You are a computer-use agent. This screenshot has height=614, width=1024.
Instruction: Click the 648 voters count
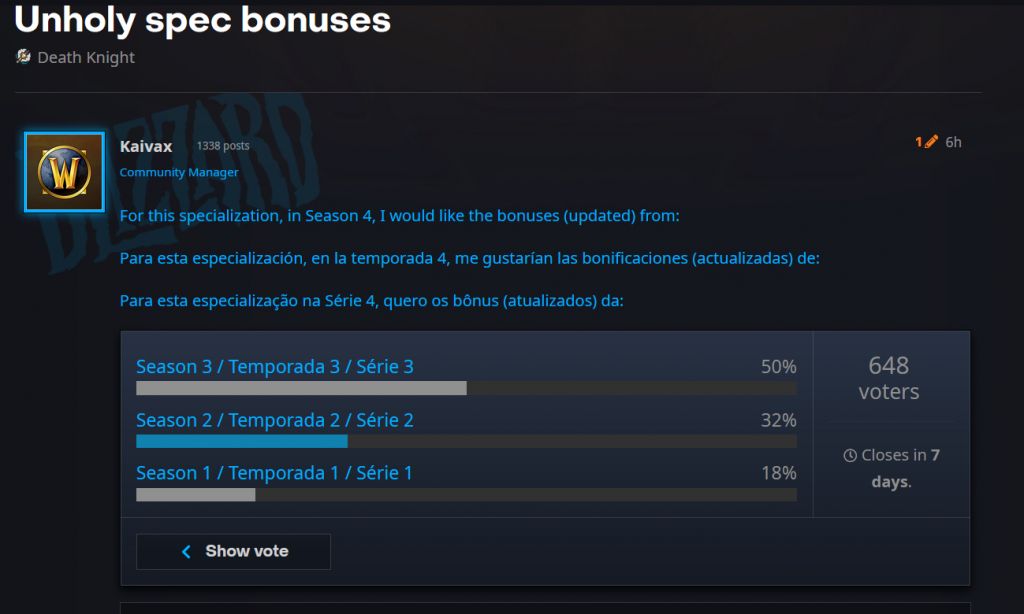(x=888, y=377)
